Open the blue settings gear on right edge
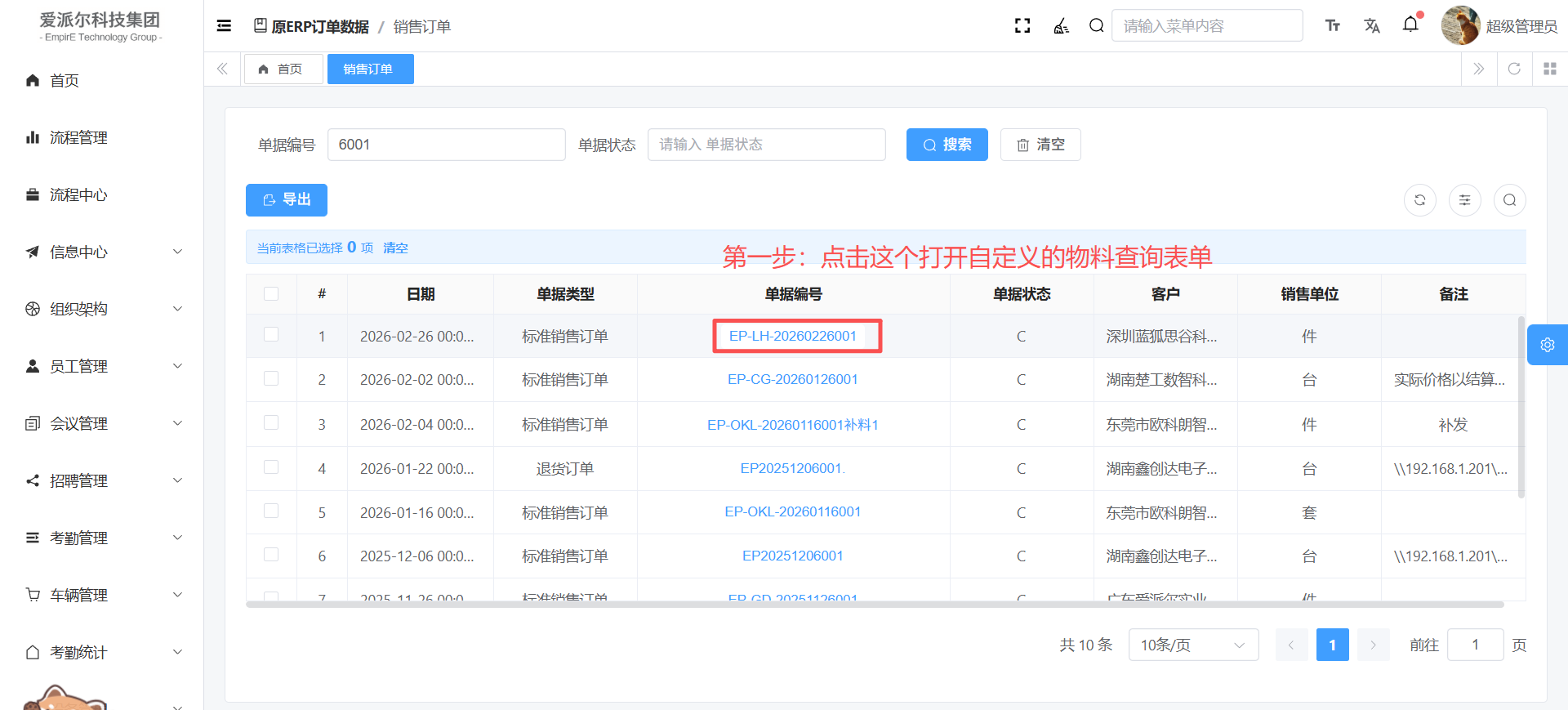Screen dimensions: 1568x710 [x=1547, y=345]
